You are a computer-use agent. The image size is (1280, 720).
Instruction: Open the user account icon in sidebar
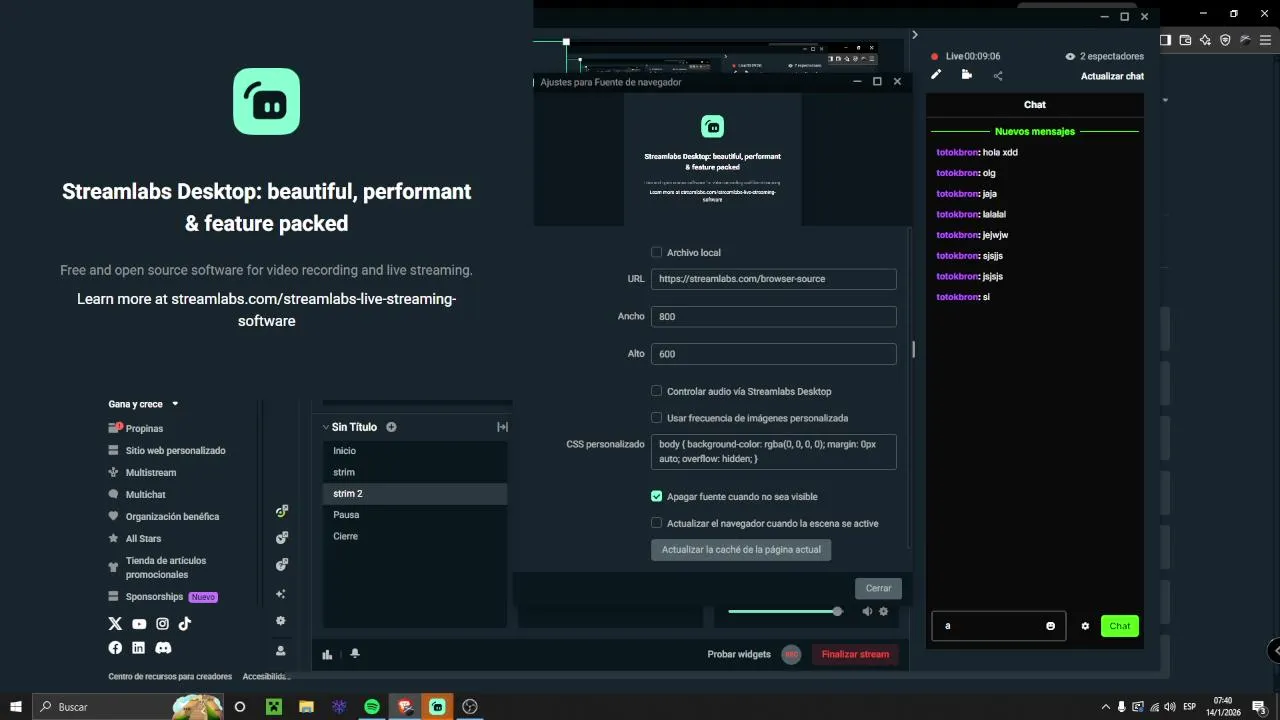point(281,650)
